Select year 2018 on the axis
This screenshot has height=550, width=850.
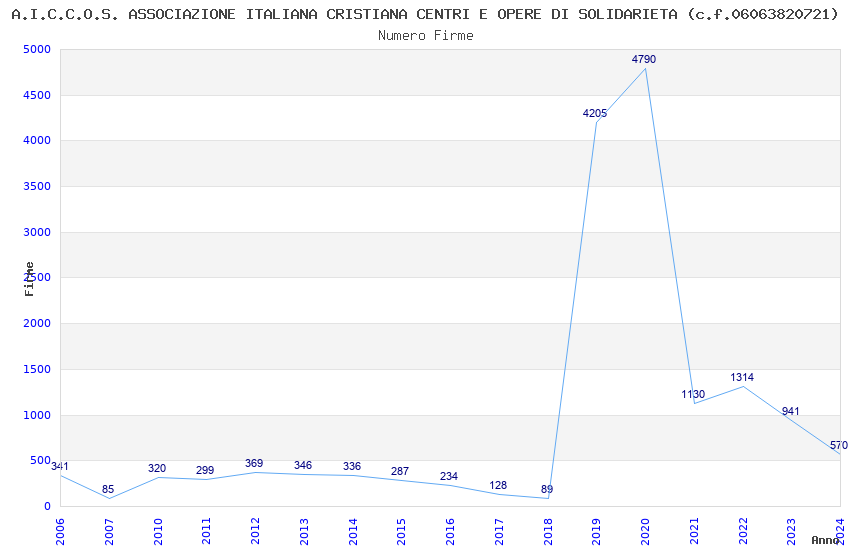coord(548,531)
